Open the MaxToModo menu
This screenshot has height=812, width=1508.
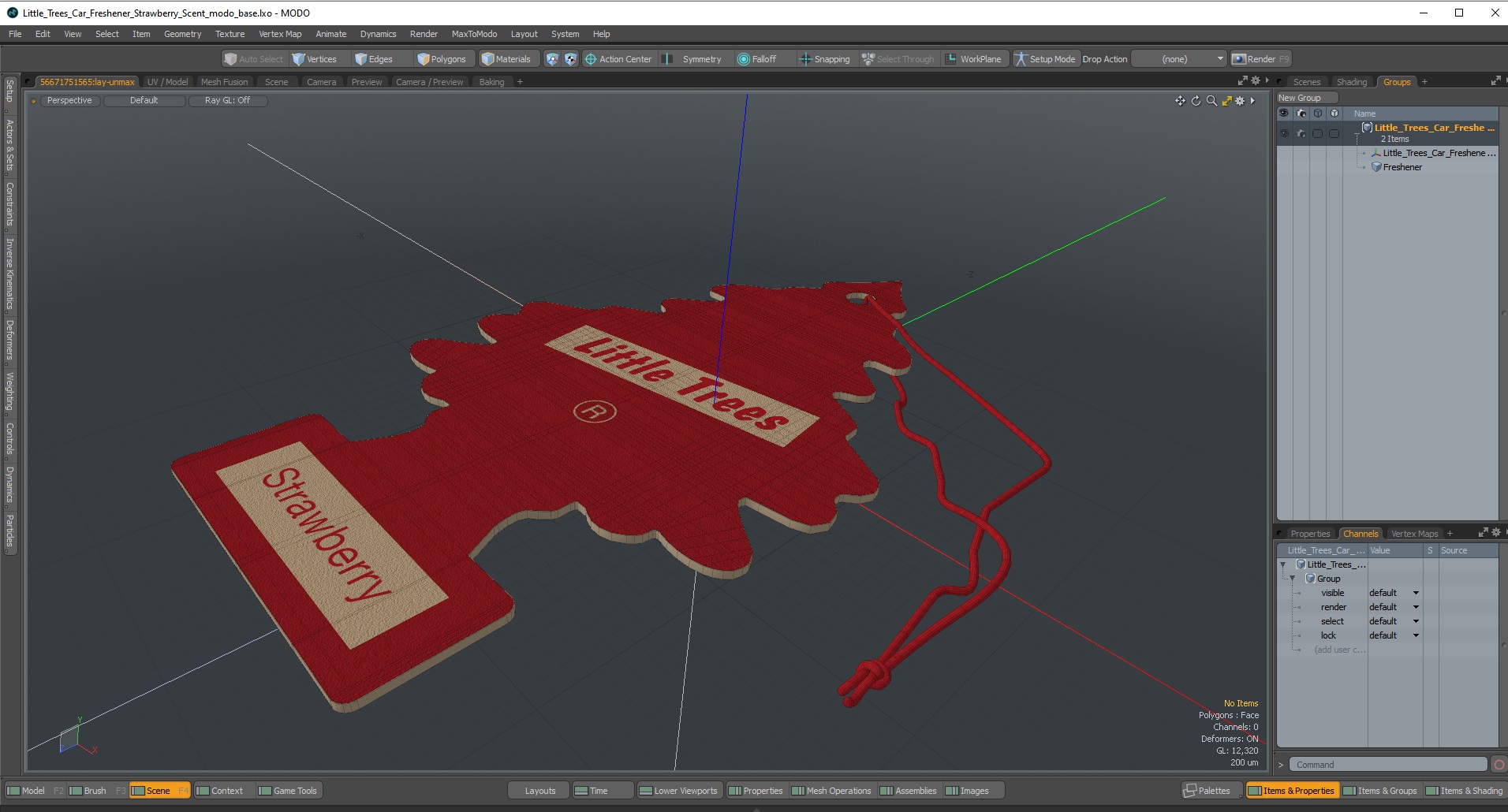[474, 34]
